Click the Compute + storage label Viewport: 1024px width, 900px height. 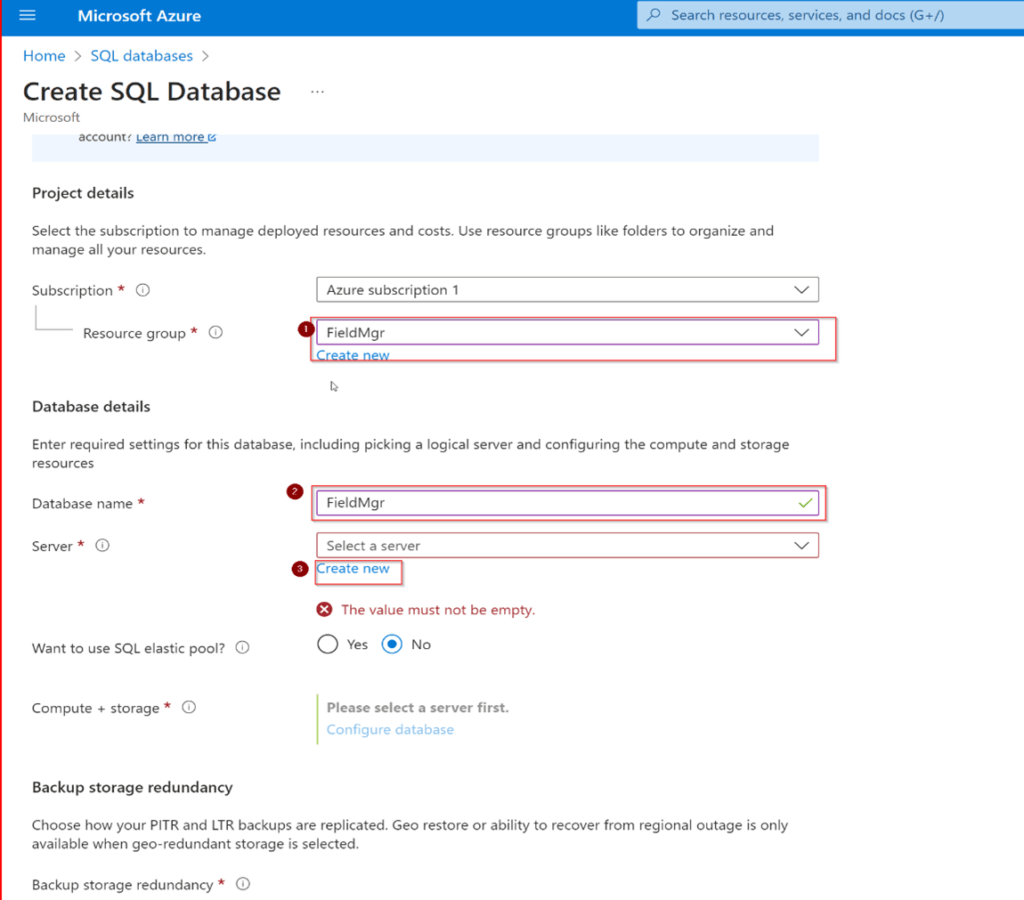point(95,709)
